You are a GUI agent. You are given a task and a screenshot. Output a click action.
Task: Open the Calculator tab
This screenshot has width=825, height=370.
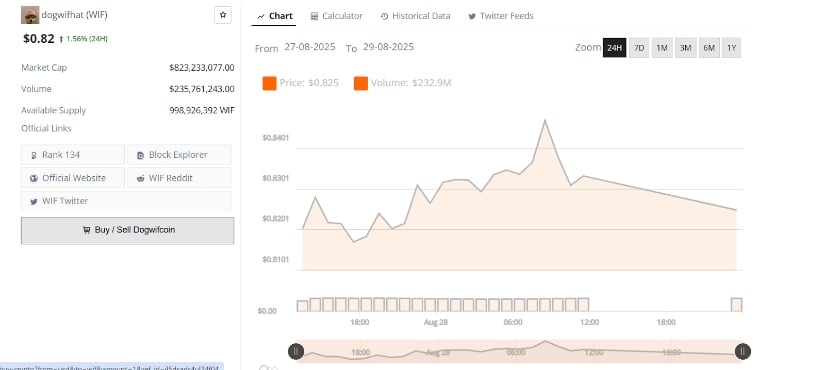[x=337, y=16]
